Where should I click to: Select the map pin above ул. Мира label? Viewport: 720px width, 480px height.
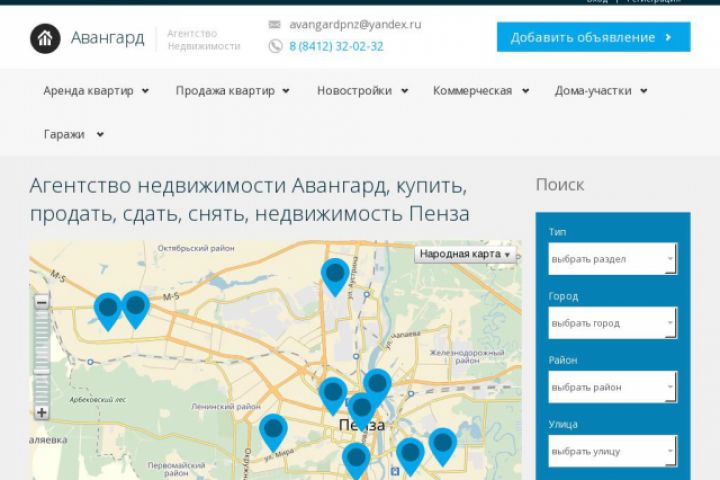[x=273, y=433]
